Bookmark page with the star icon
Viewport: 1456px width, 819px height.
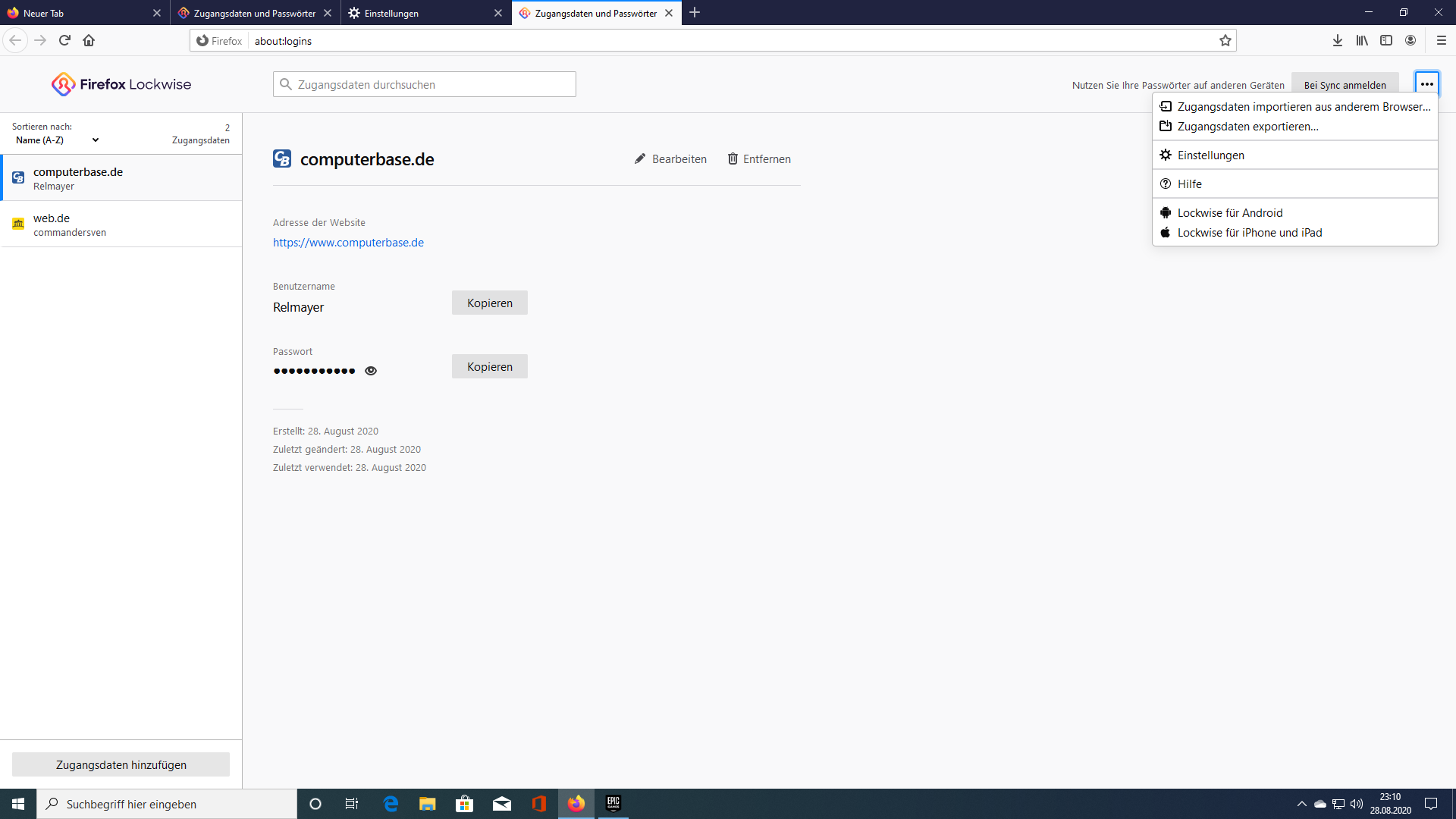point(1225,41)
